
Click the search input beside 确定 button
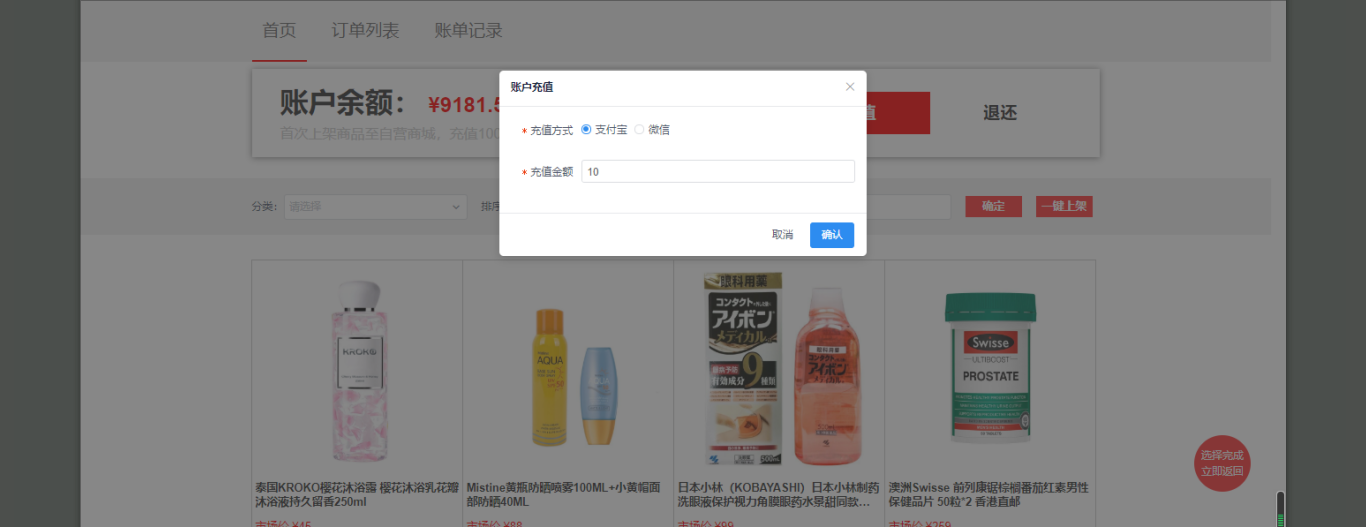pyautogui.click(x=908, y=207)
